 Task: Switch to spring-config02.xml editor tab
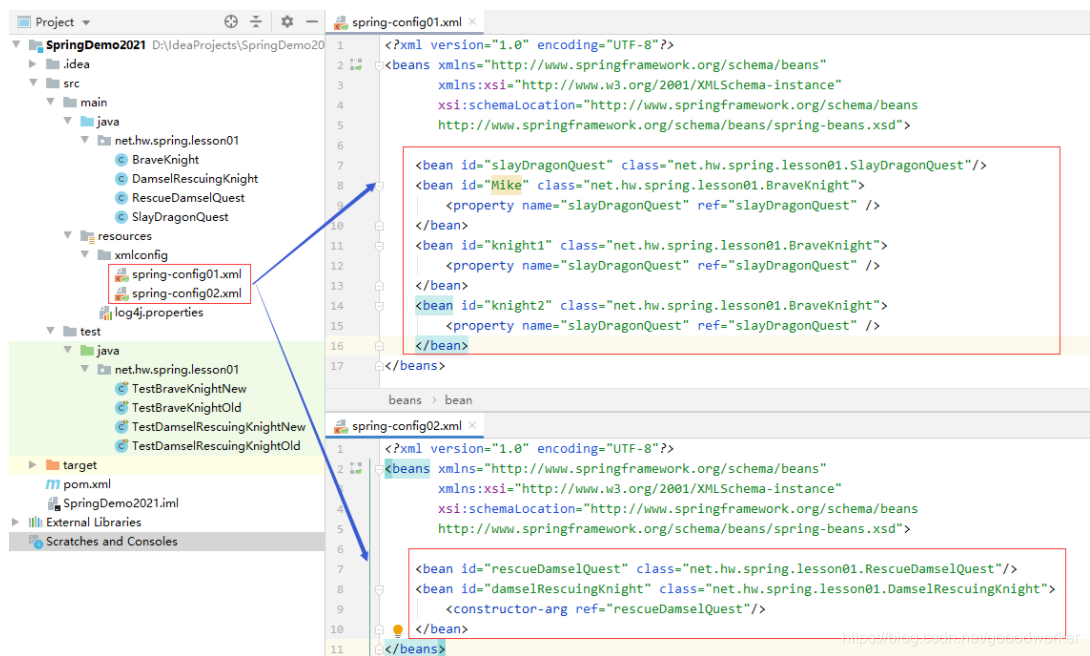(x=406, y=426)
